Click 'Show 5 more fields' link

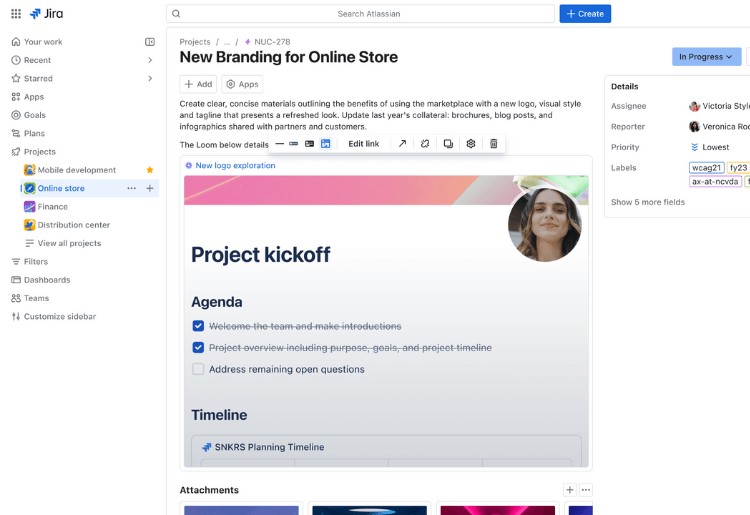[648, 202]
